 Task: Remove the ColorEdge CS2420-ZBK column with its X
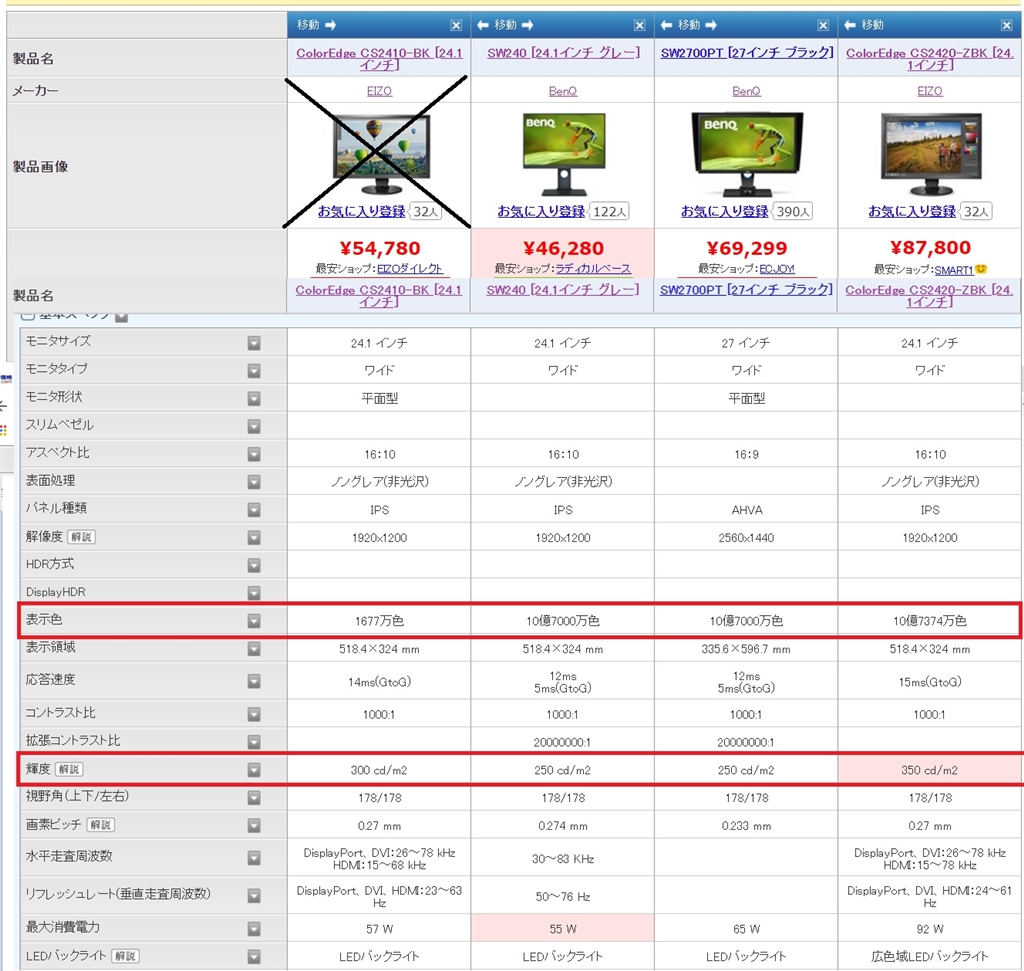(x=1006, y=25)
